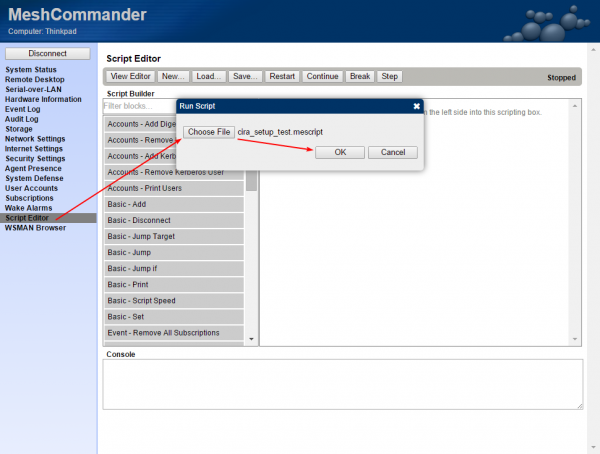The image size is (600, 454).
Task: Click the New... toolbar button
Action: [173, 76]
